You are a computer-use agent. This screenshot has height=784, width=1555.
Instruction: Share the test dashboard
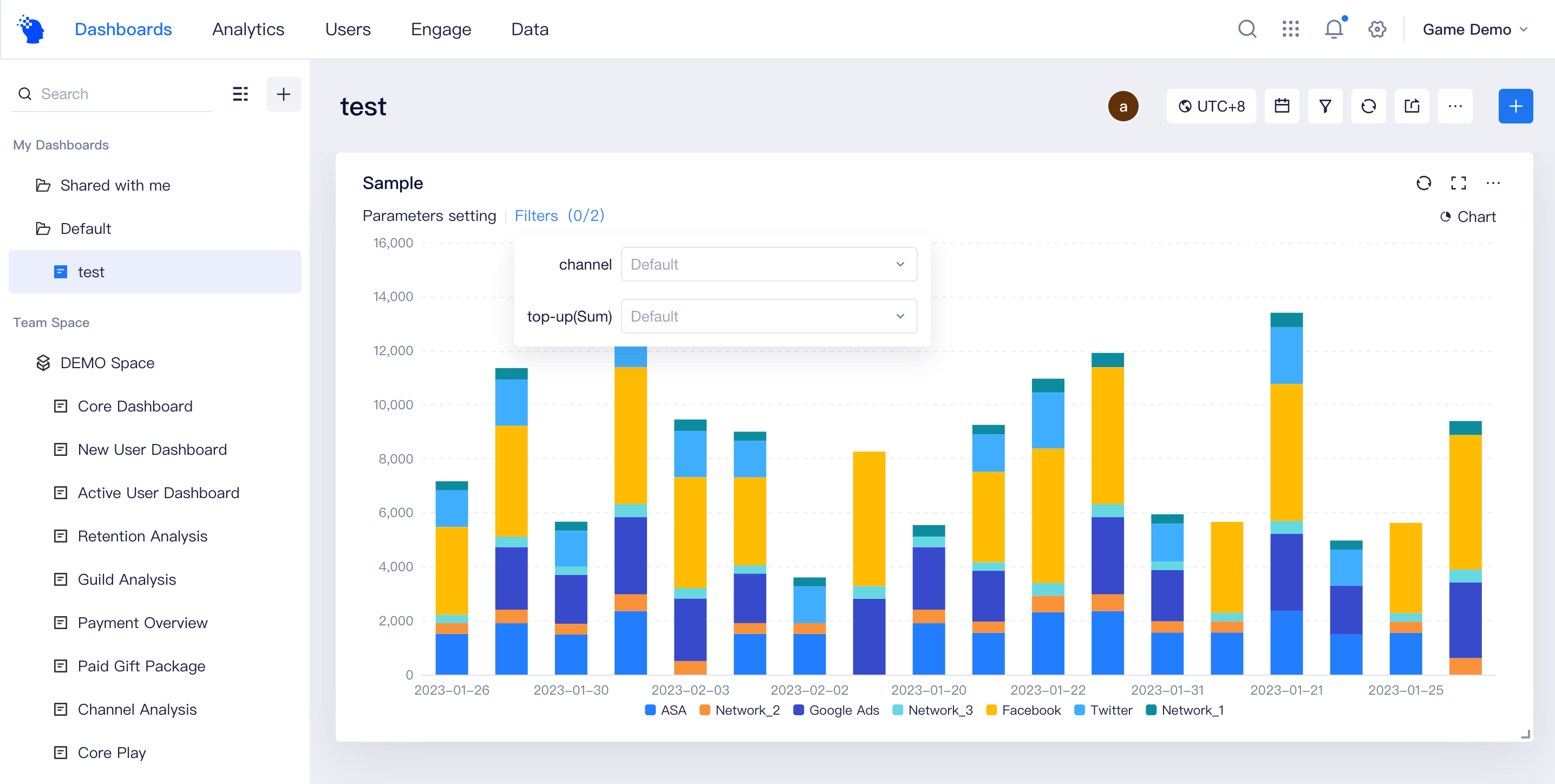click(1412, 106)
